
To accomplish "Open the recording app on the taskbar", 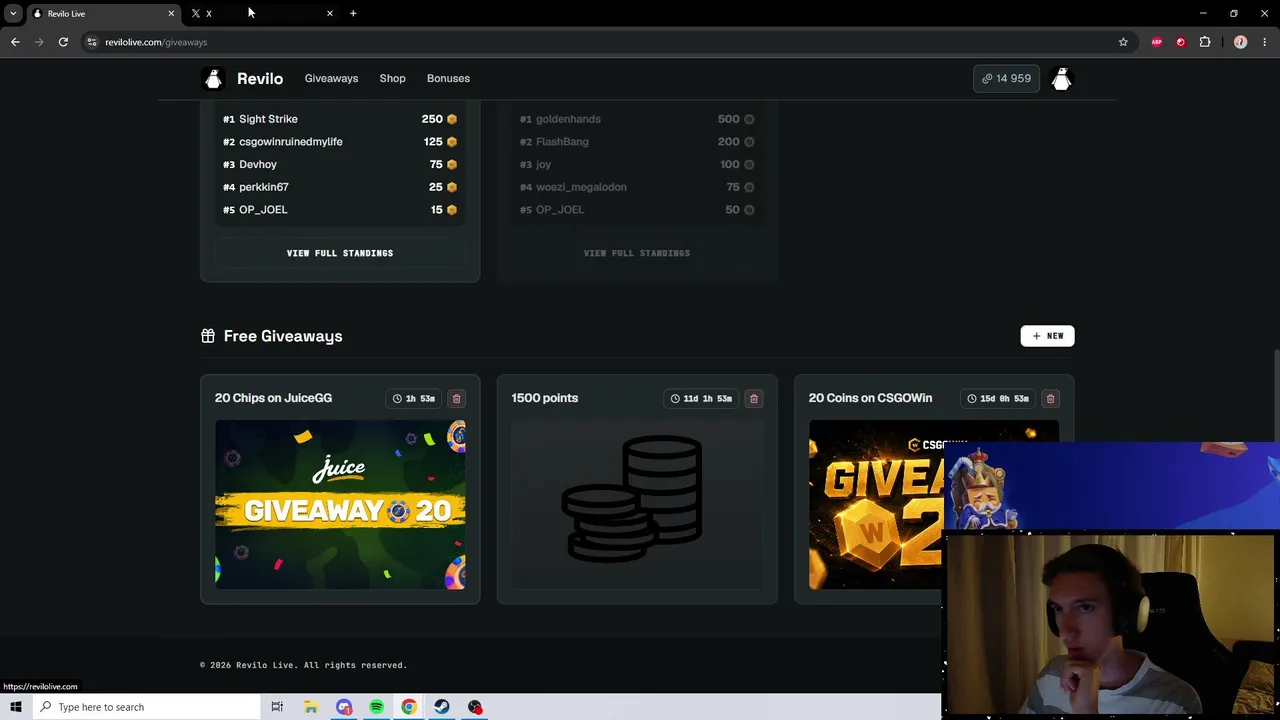I will (475, 707).
